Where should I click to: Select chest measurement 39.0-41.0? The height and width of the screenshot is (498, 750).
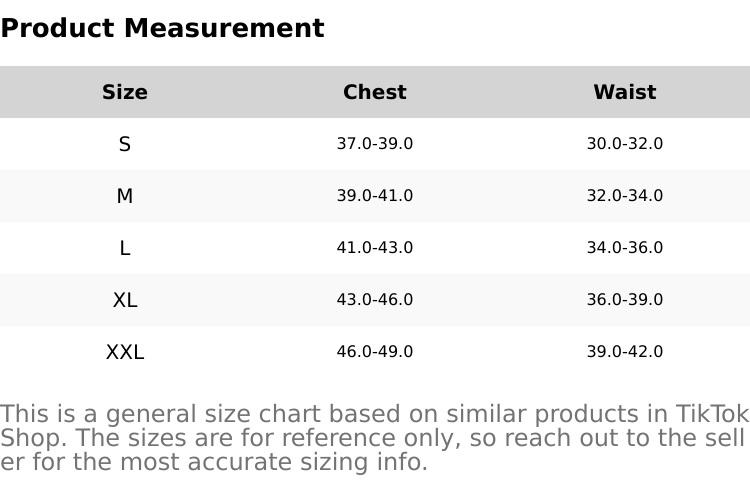375,196
